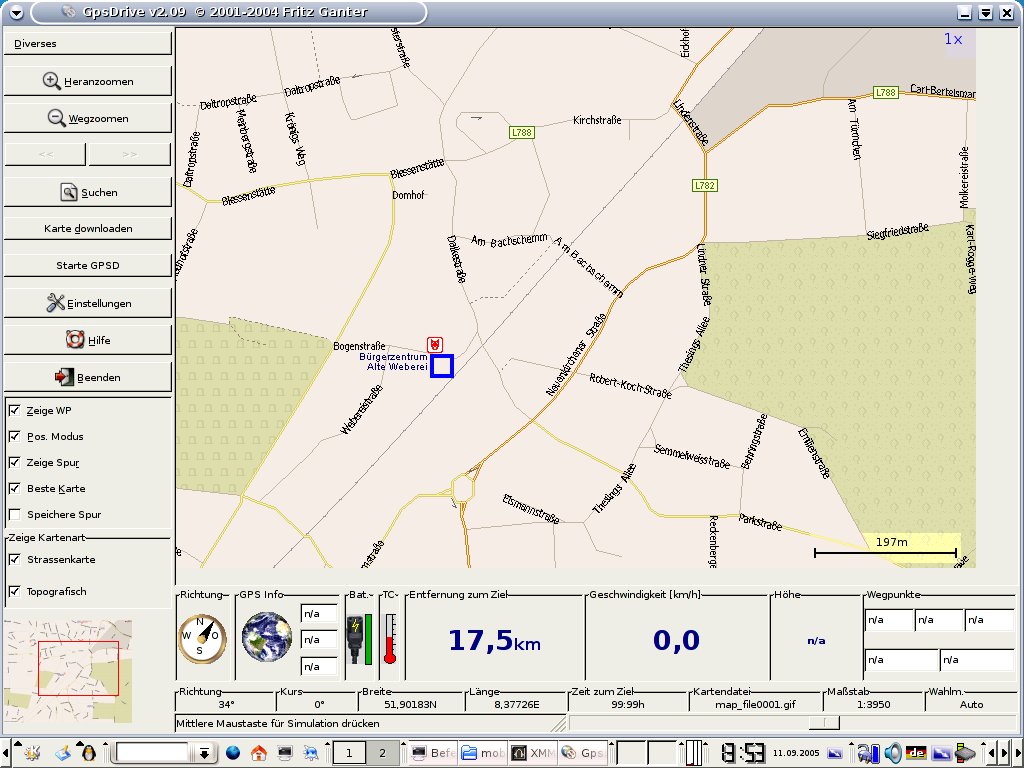Open the Diverses menu button
This screenshot has width=1024, height=768.
tap(88, 43)
